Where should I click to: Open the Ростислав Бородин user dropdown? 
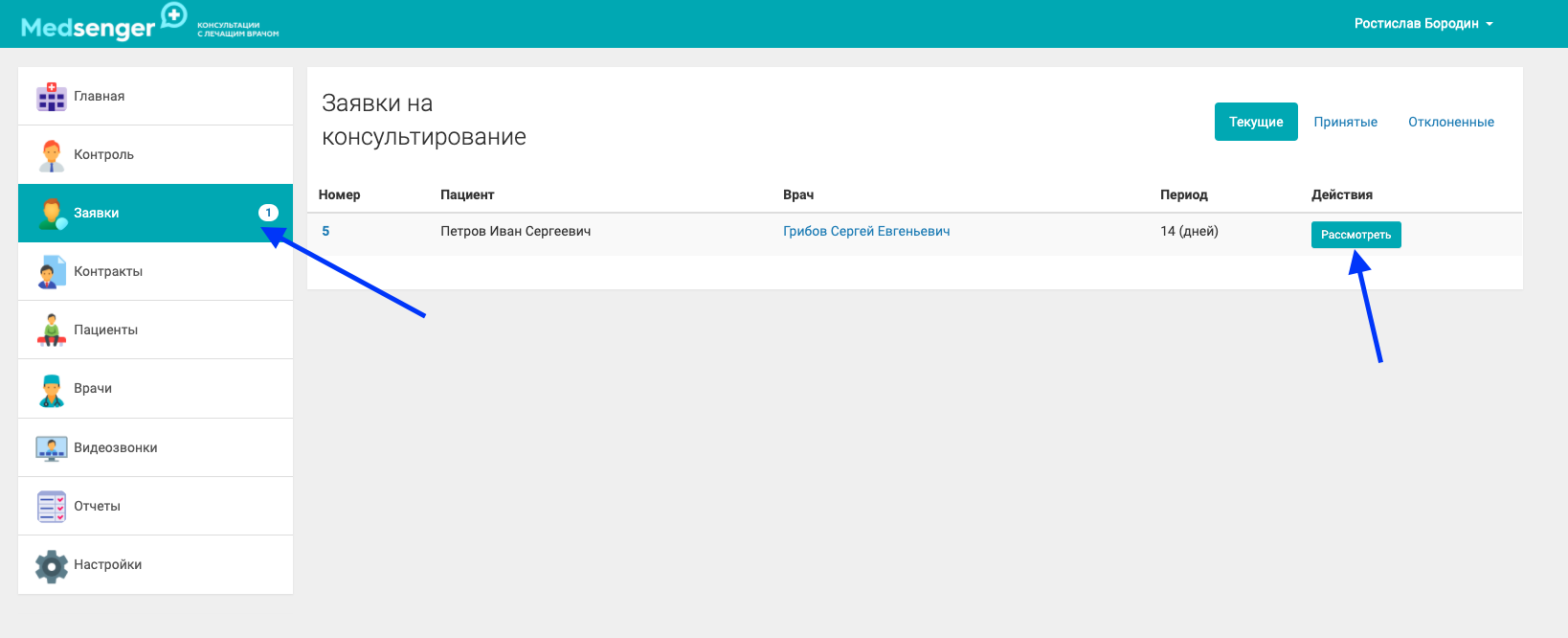point(1422,24)
